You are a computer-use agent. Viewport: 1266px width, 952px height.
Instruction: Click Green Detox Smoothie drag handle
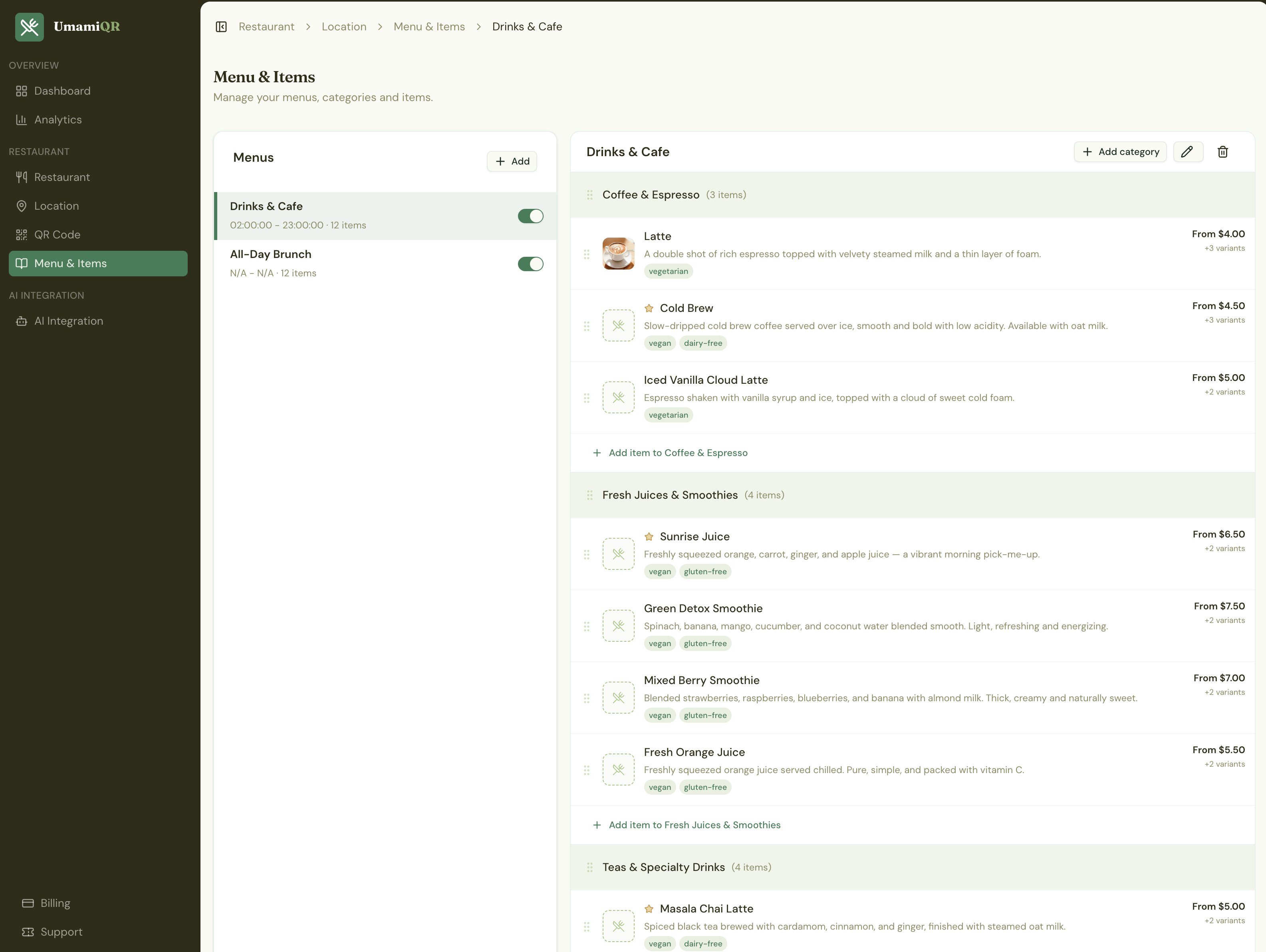coord(587,627)
